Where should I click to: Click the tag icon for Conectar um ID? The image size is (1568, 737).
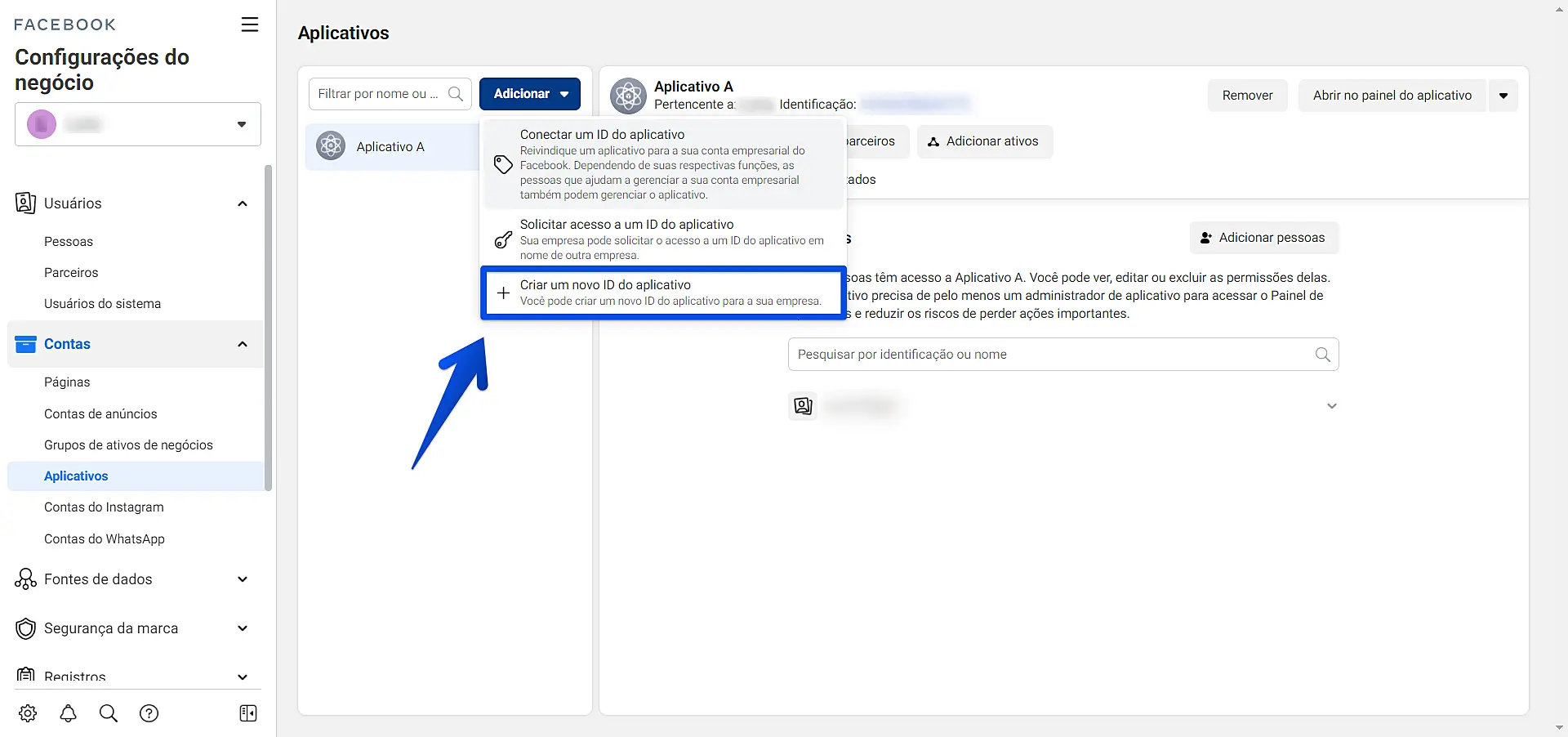tap(504, 164)
